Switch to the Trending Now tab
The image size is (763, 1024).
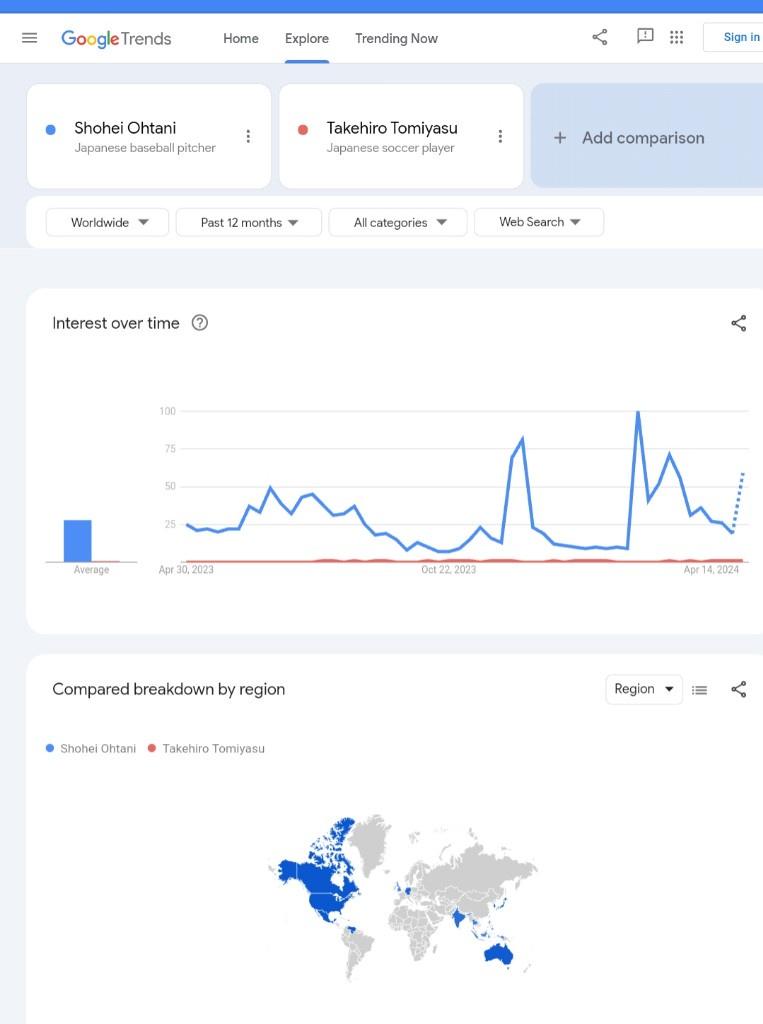397,39
